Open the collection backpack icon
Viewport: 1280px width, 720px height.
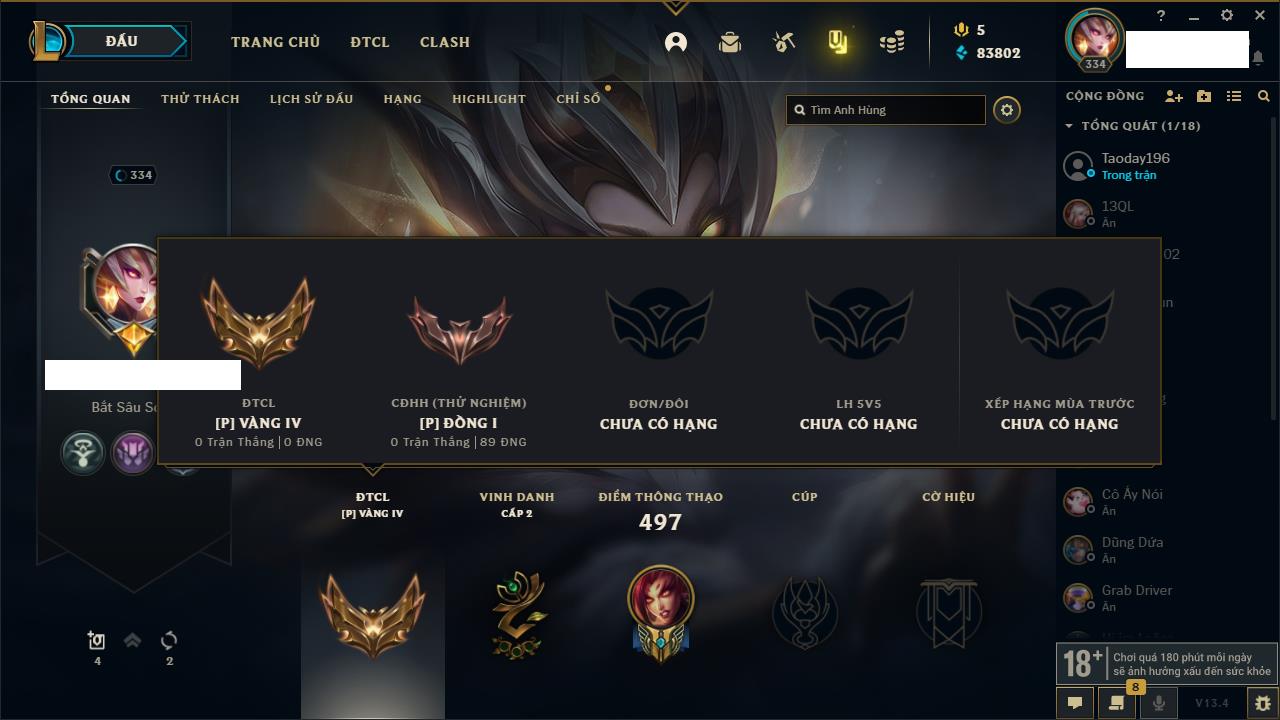(730, 42)
